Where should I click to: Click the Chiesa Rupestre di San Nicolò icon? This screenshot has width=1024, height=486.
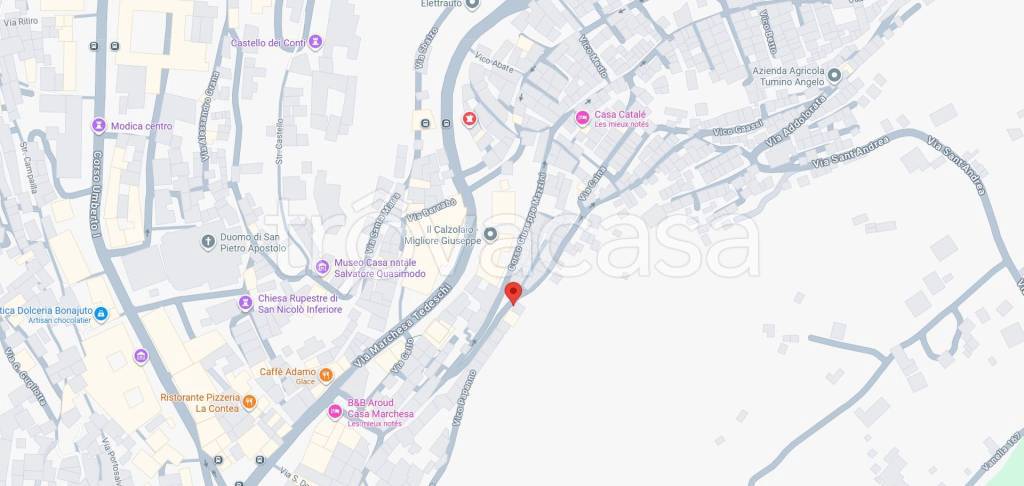pos(246,303)
